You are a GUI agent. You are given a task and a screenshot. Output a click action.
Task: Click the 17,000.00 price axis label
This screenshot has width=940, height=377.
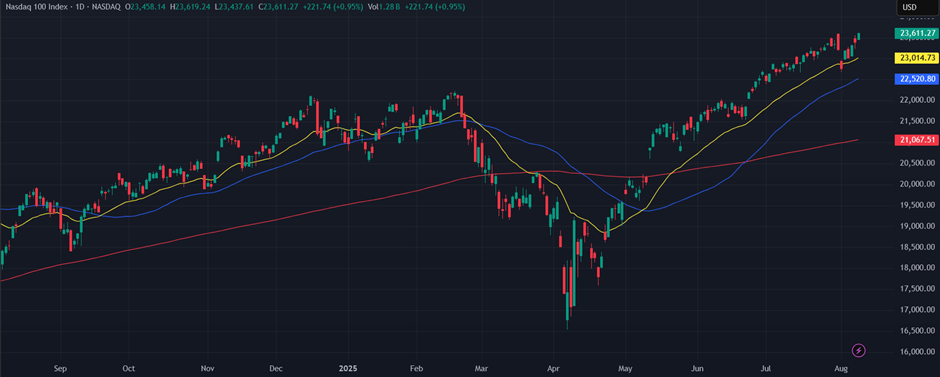[917, 310]
